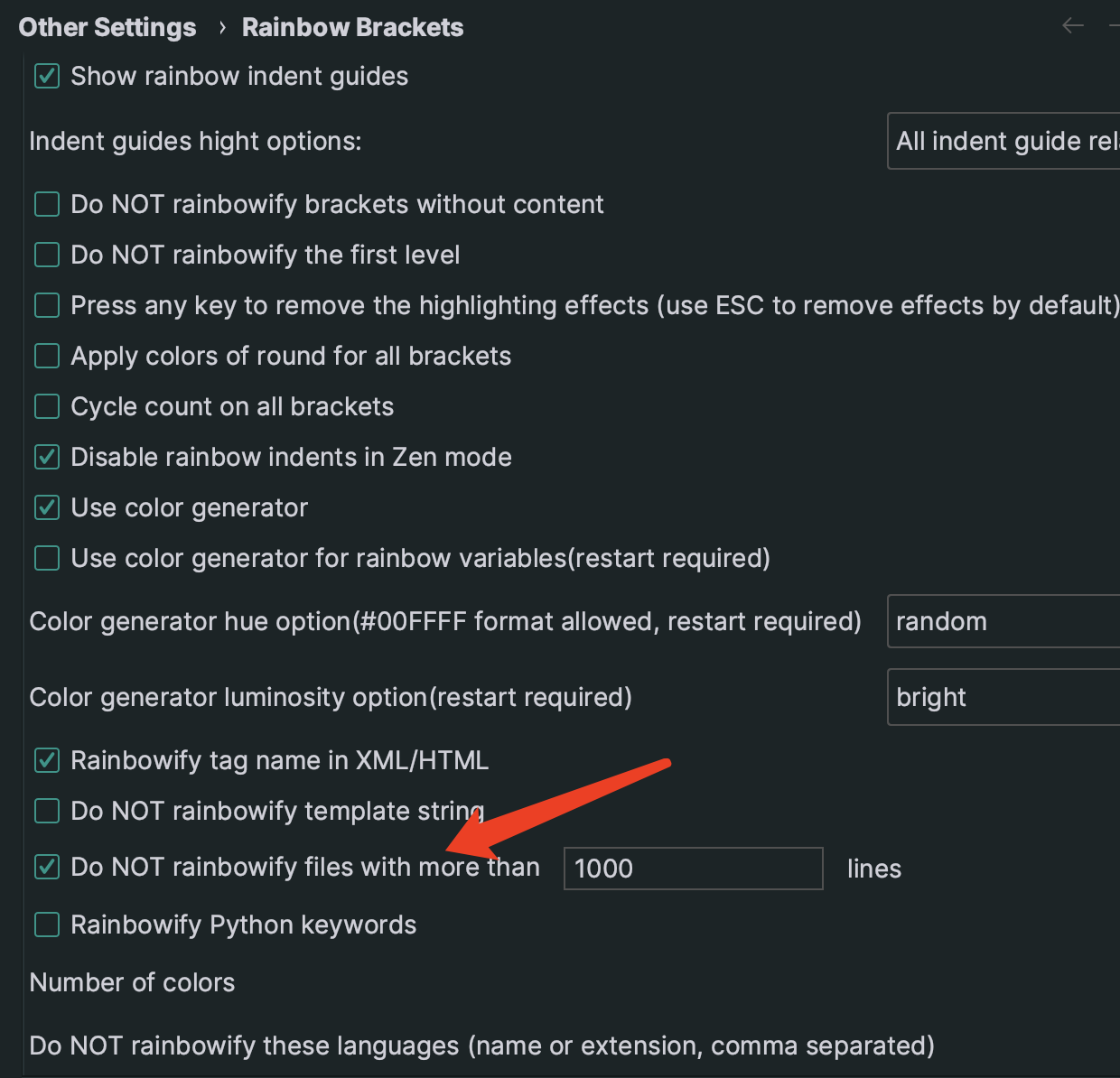The height and width of the screenshot is (1078, 1120).
Task: Uncheck Disable rainbow indents in Zen mode
Action: 46,457
